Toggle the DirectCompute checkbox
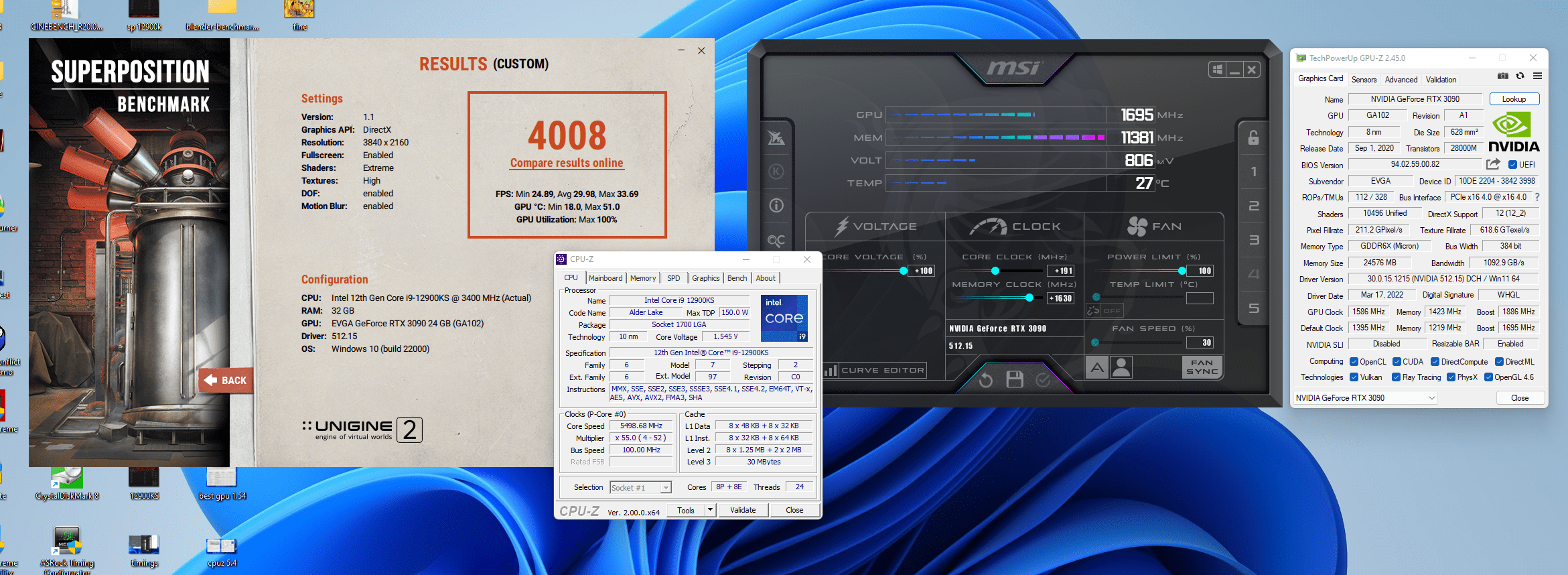This screenshot has height=575, width=1568. point(1435,362)
